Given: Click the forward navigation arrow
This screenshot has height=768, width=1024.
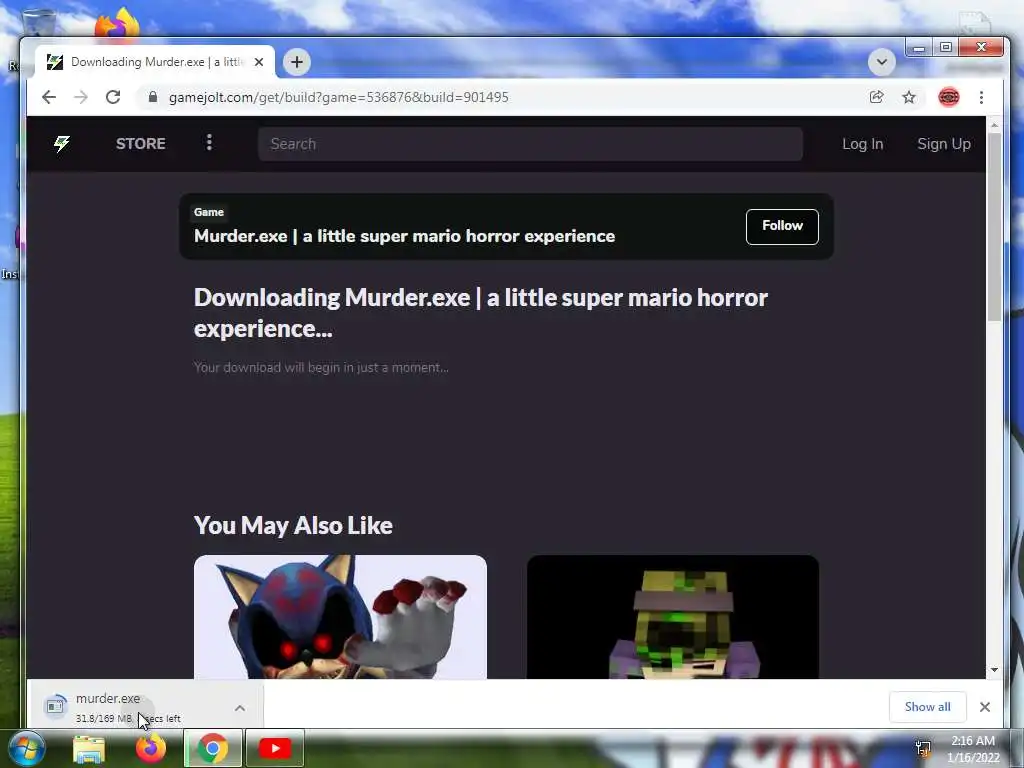Looking at the screenshot, I should coord(81,97).
